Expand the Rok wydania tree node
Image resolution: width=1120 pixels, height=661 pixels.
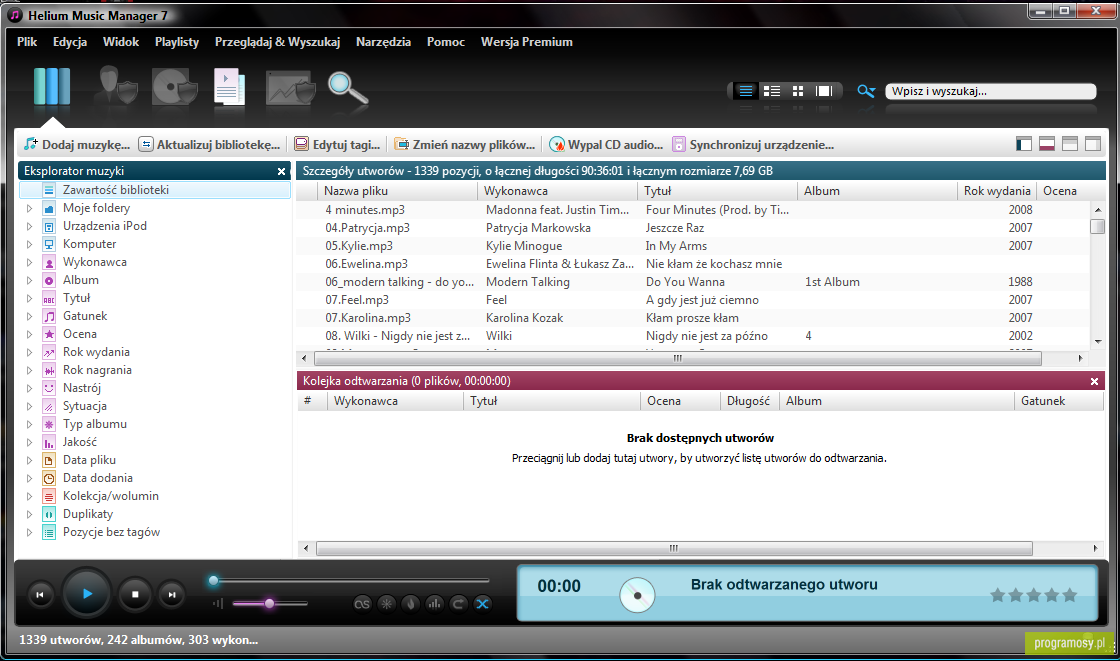29,352
